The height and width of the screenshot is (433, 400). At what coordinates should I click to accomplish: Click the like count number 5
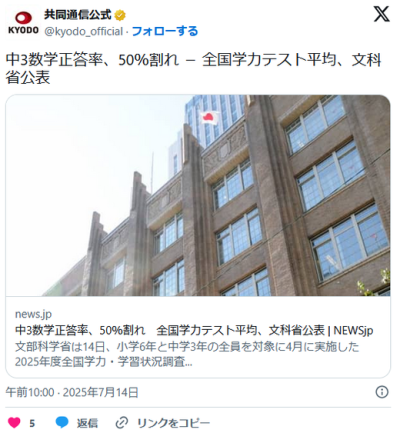click(x=32, y=423)
